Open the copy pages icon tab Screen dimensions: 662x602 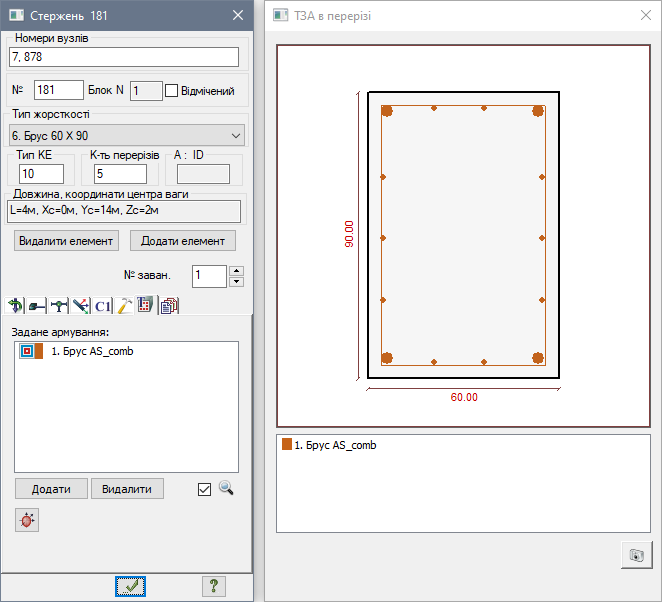[x=168, y=306]
